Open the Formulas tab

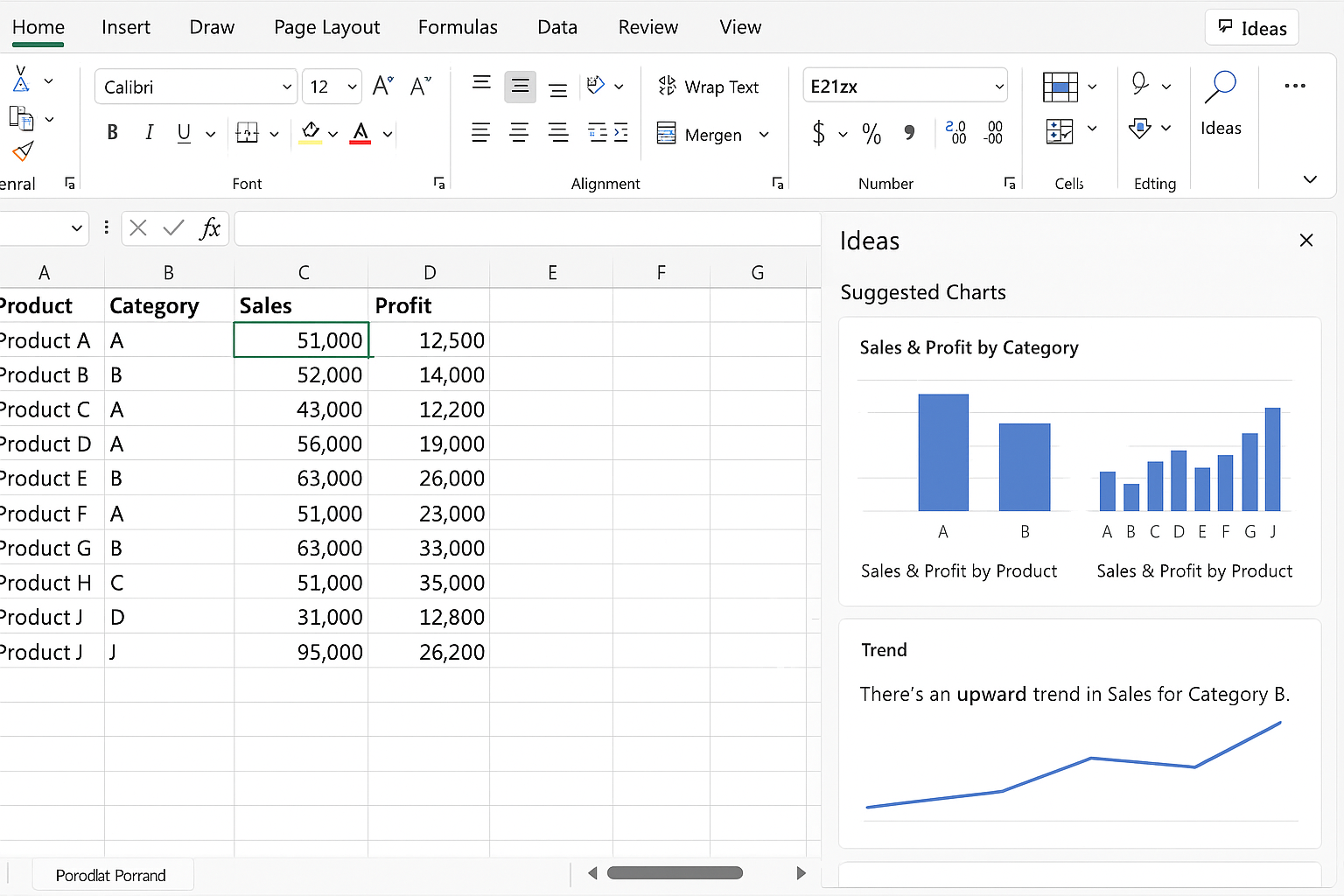(x=458, y=27)
